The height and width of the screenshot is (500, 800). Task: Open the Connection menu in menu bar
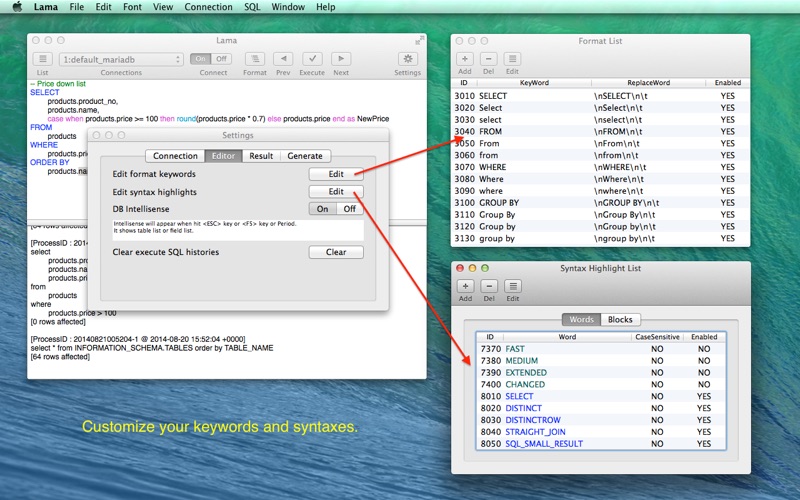point(208,7)
